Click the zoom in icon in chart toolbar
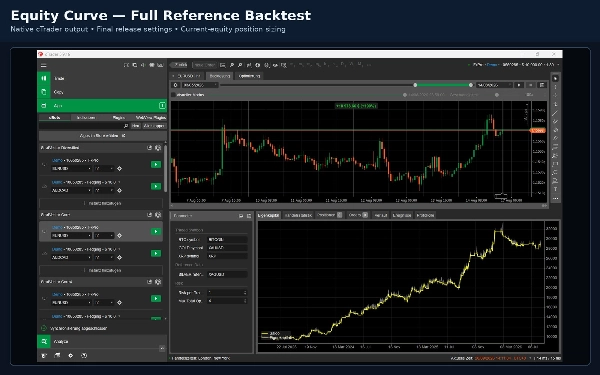This screenshot has width=600, height=375. (x=232, y=65)
